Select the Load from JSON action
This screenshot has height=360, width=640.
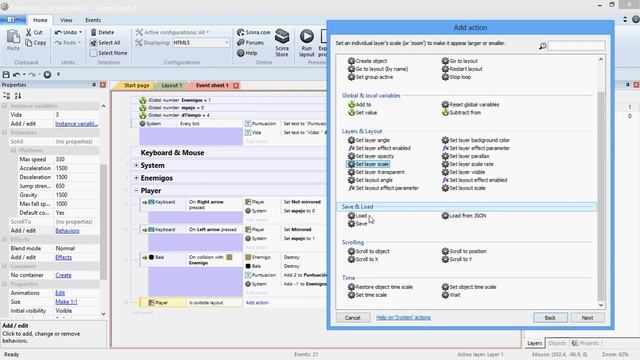(x=464, y=216)
